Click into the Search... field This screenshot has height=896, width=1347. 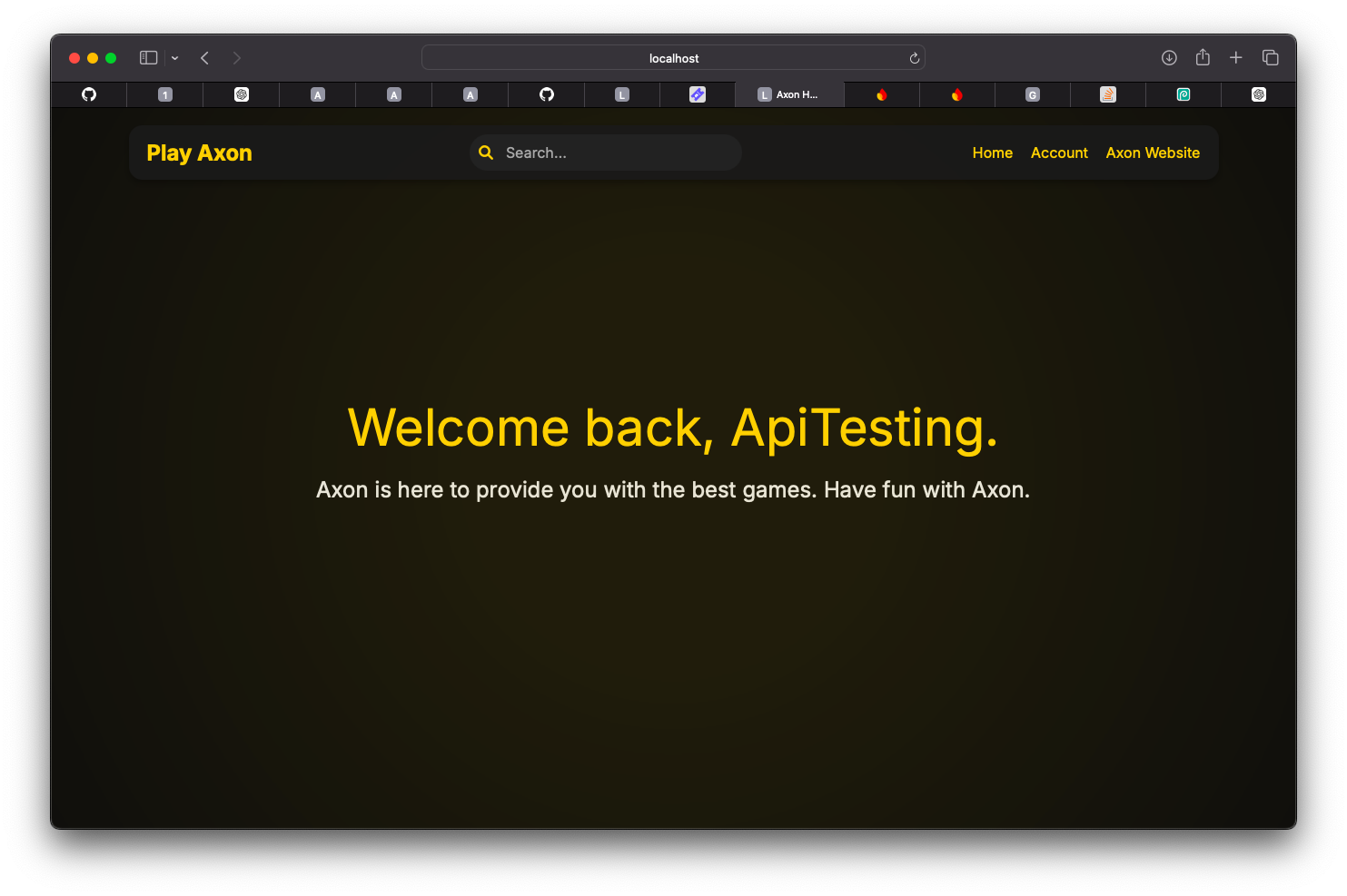click(618, 153)
